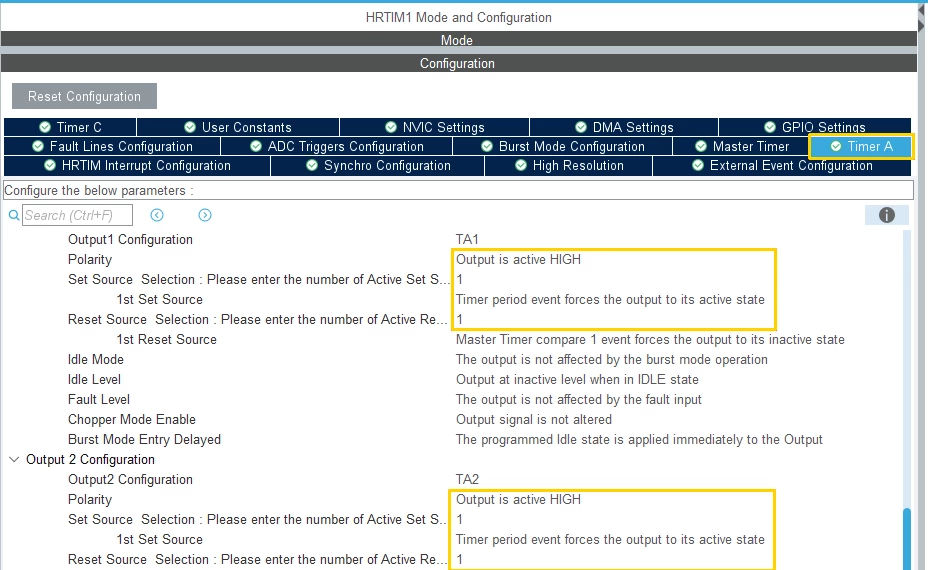Select the Fault Level label
This screenshot has width=928, height=570.
pyautogui.click(x=99, y=400)
